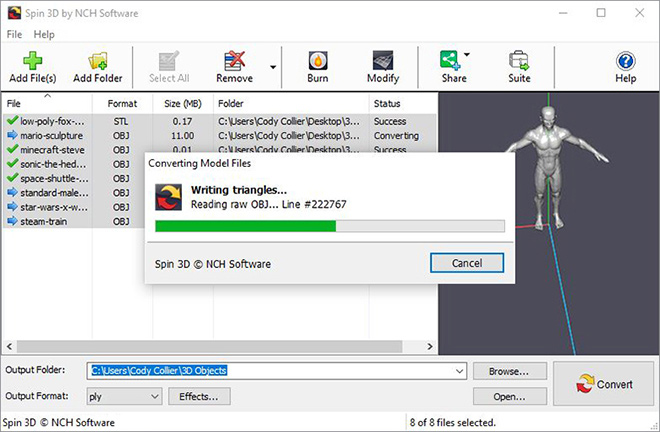Image resolution: width=660 pixels, height=432 pixels.
Task: Sort by the File column header
Action: point(47,104)
